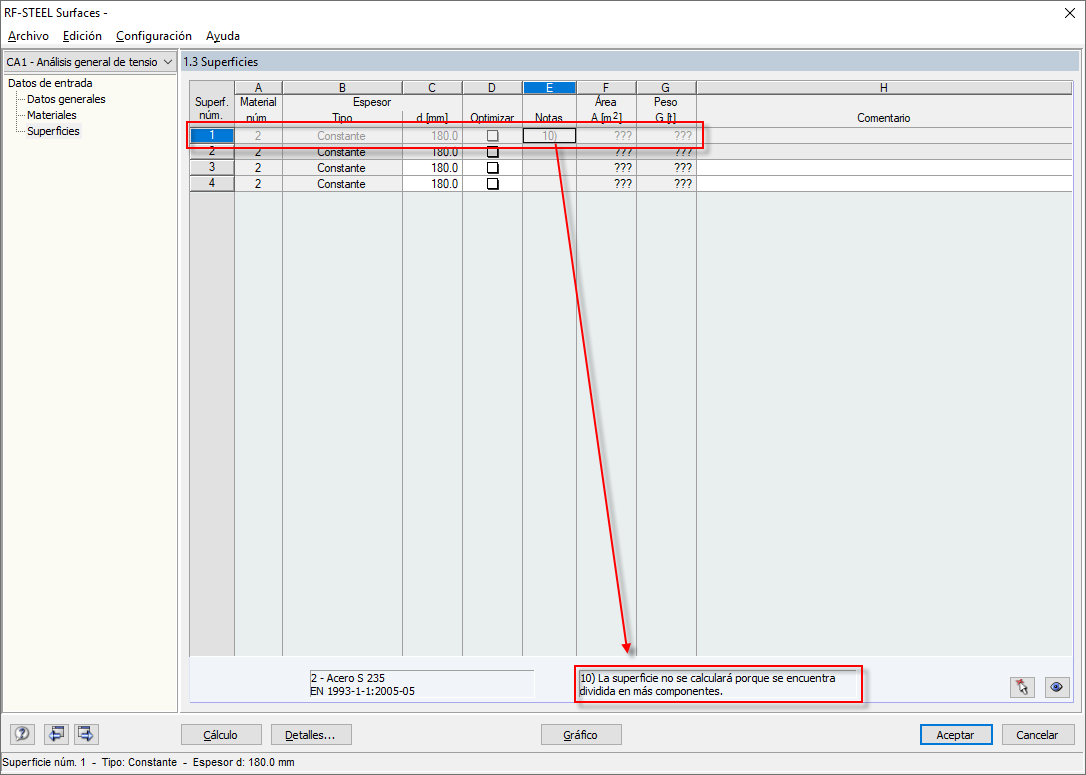Image resolution: width=1086 pixels, height=775 pixels.
Task: Click the eye view mode icon
Action: pos(1057,687)
